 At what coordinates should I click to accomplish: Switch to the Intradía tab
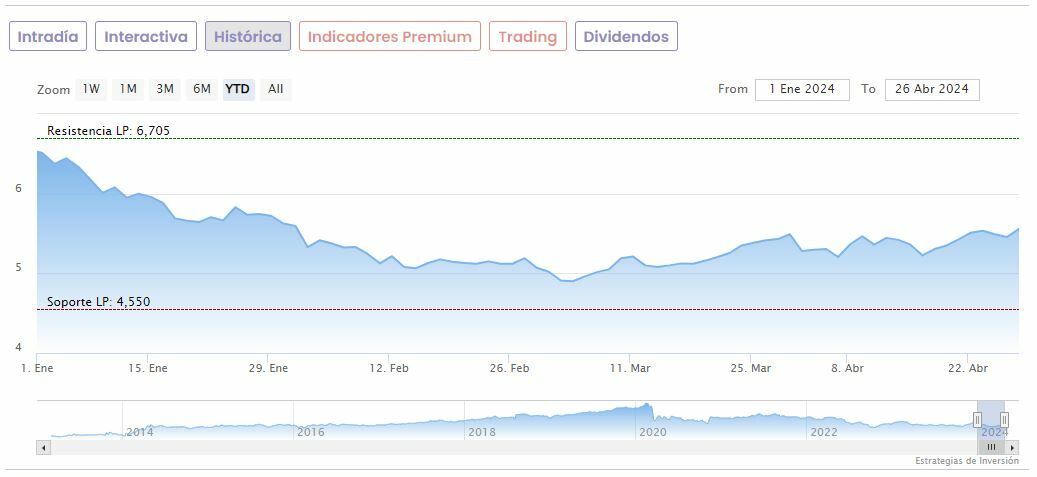point(48,37)
